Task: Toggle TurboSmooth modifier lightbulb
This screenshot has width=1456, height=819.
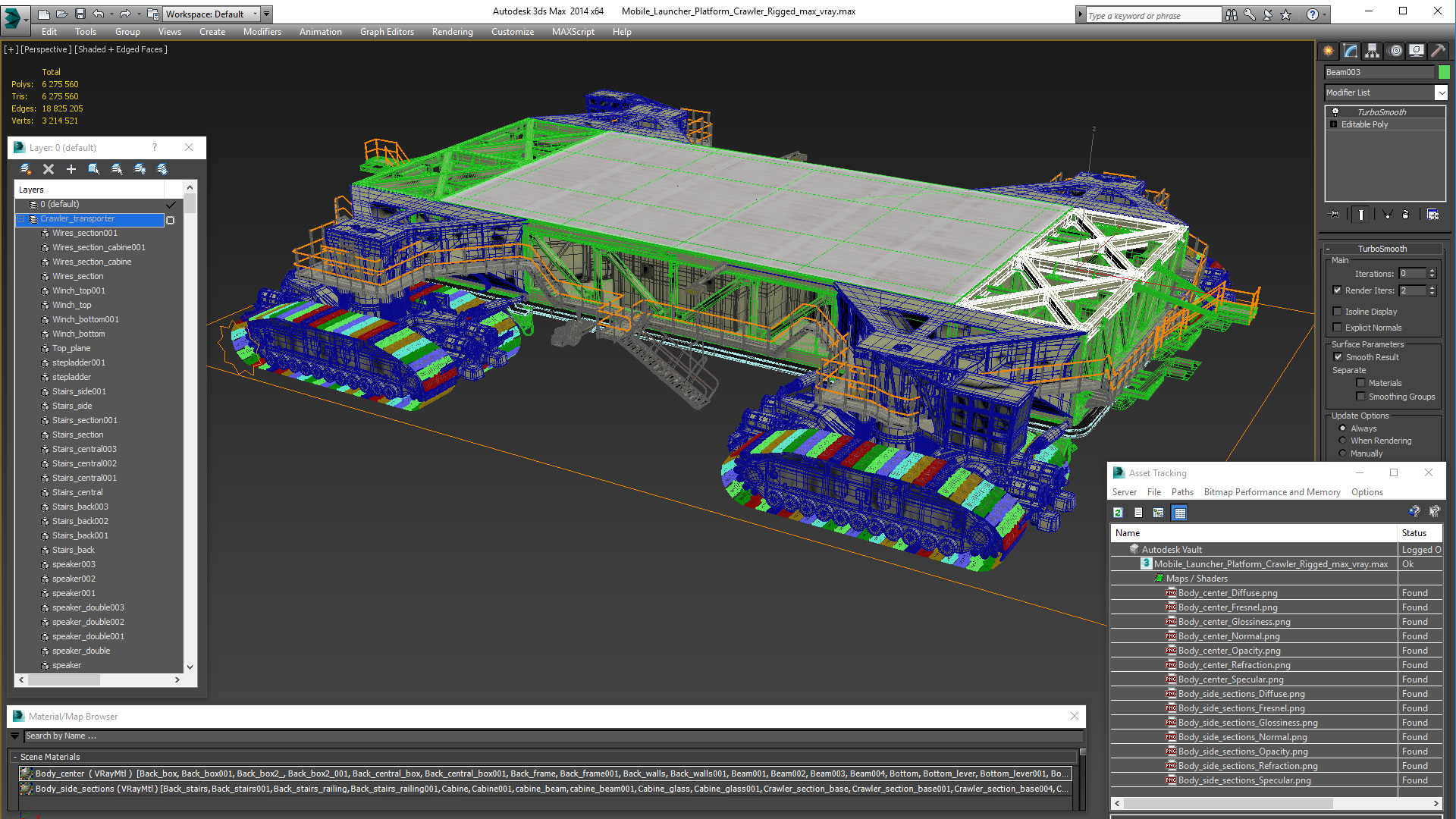Action: pos(1335,111)
